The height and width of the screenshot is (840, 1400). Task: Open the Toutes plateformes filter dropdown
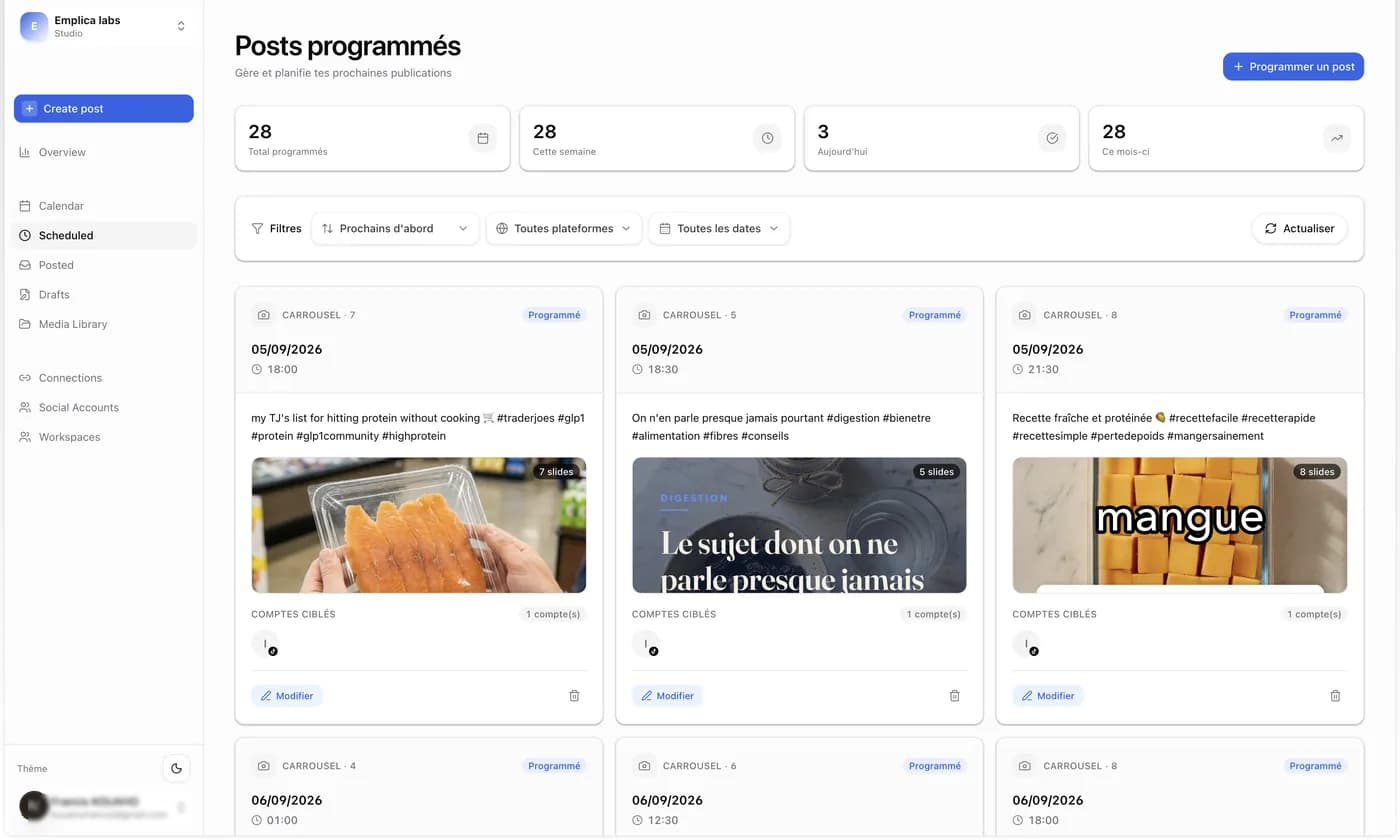[564, 228]
